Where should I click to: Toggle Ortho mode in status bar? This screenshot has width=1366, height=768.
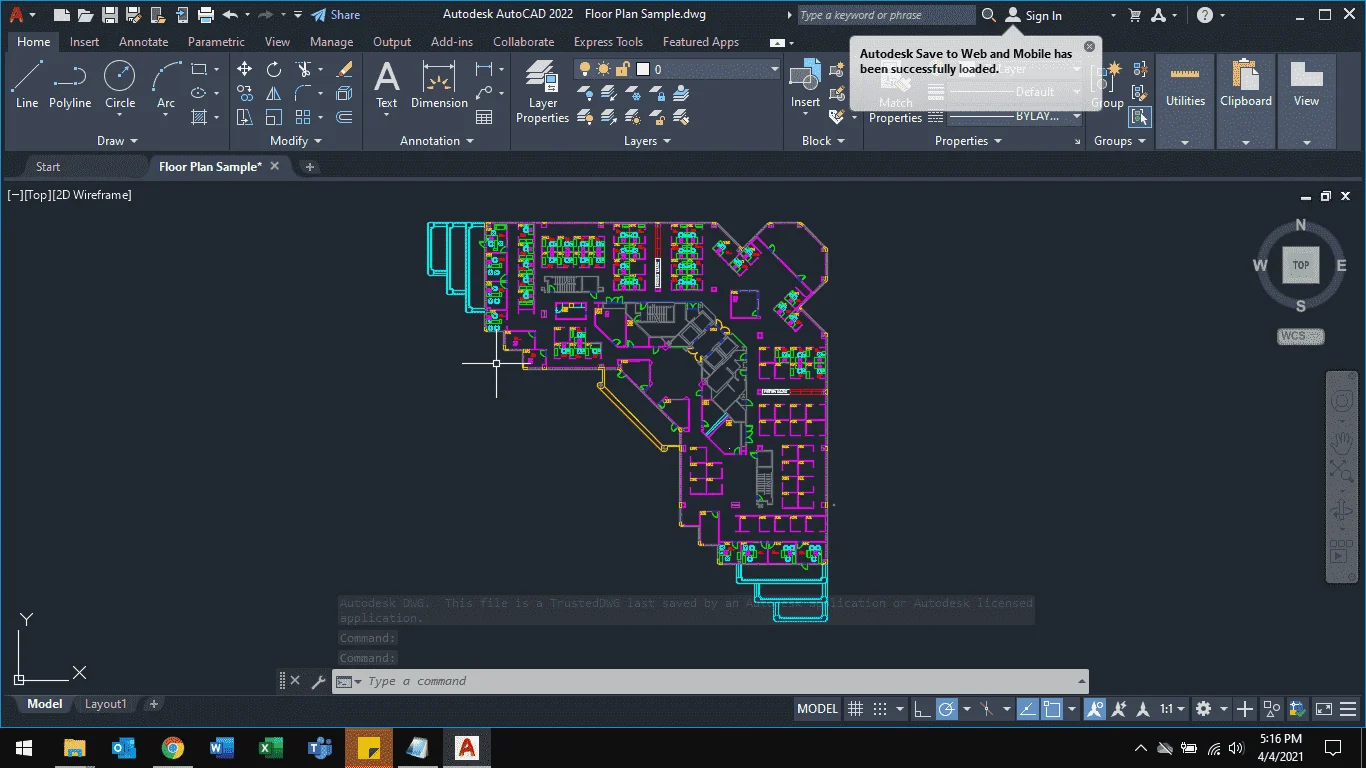[922, 709]
